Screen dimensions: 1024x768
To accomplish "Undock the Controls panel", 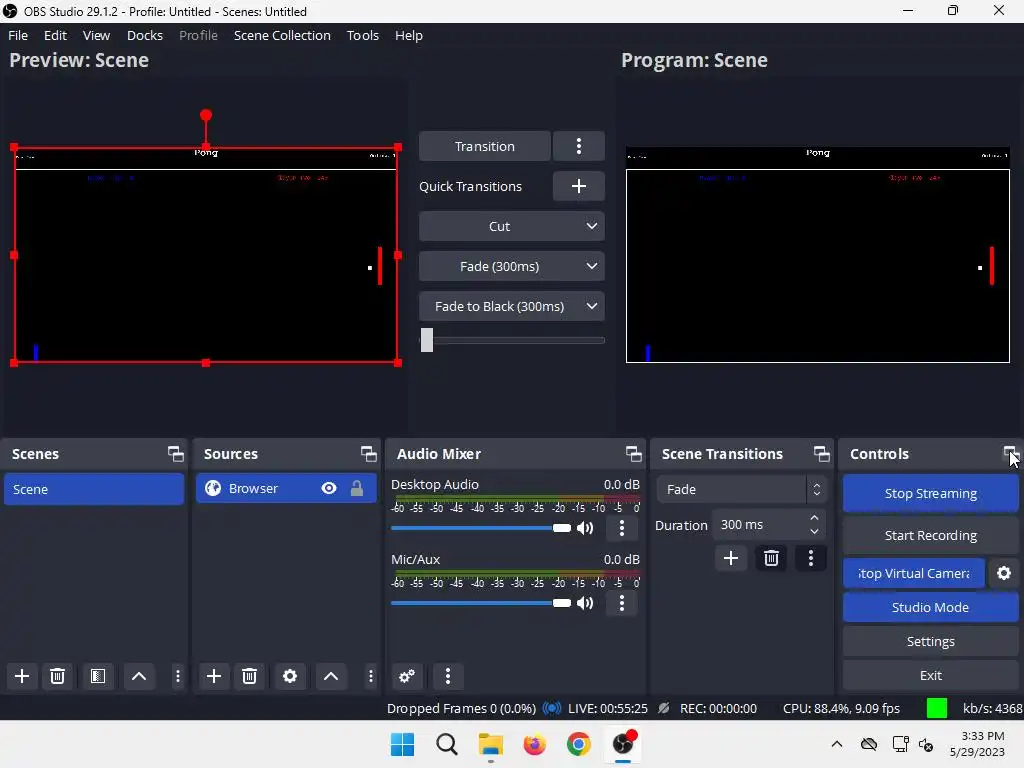I will click(x=1010, y=454).
